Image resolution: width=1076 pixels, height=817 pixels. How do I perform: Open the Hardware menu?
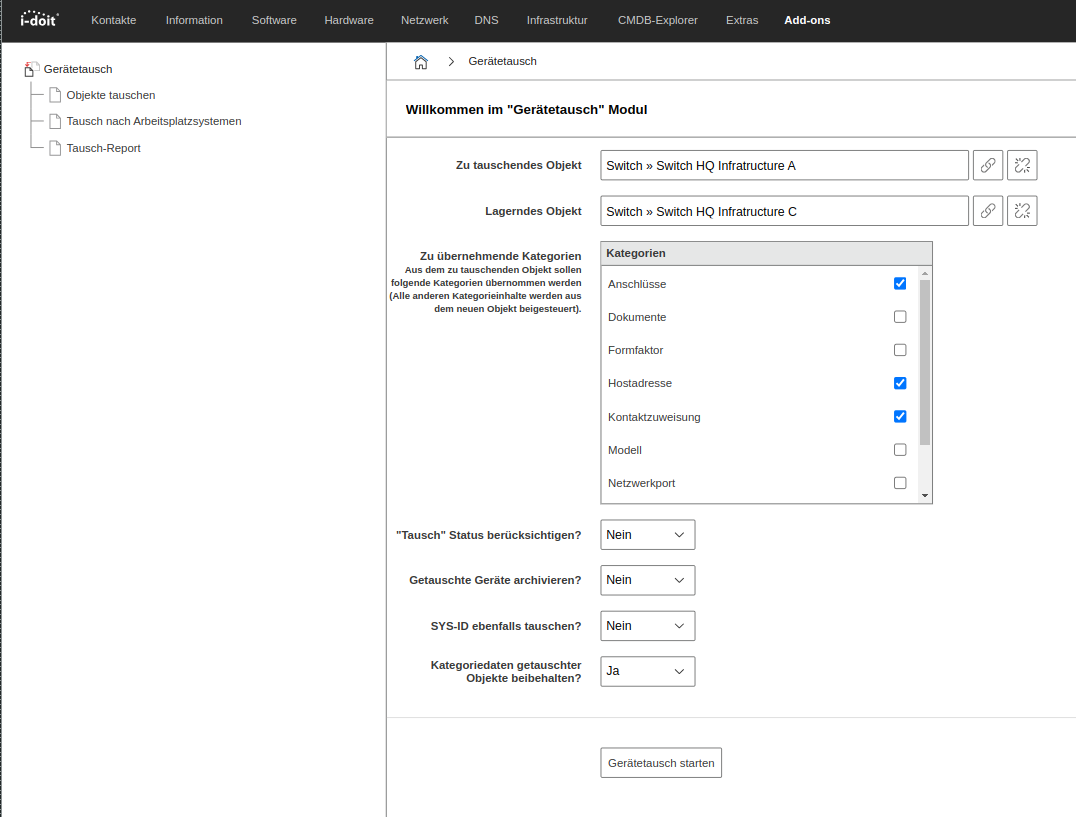pos(349,21)
